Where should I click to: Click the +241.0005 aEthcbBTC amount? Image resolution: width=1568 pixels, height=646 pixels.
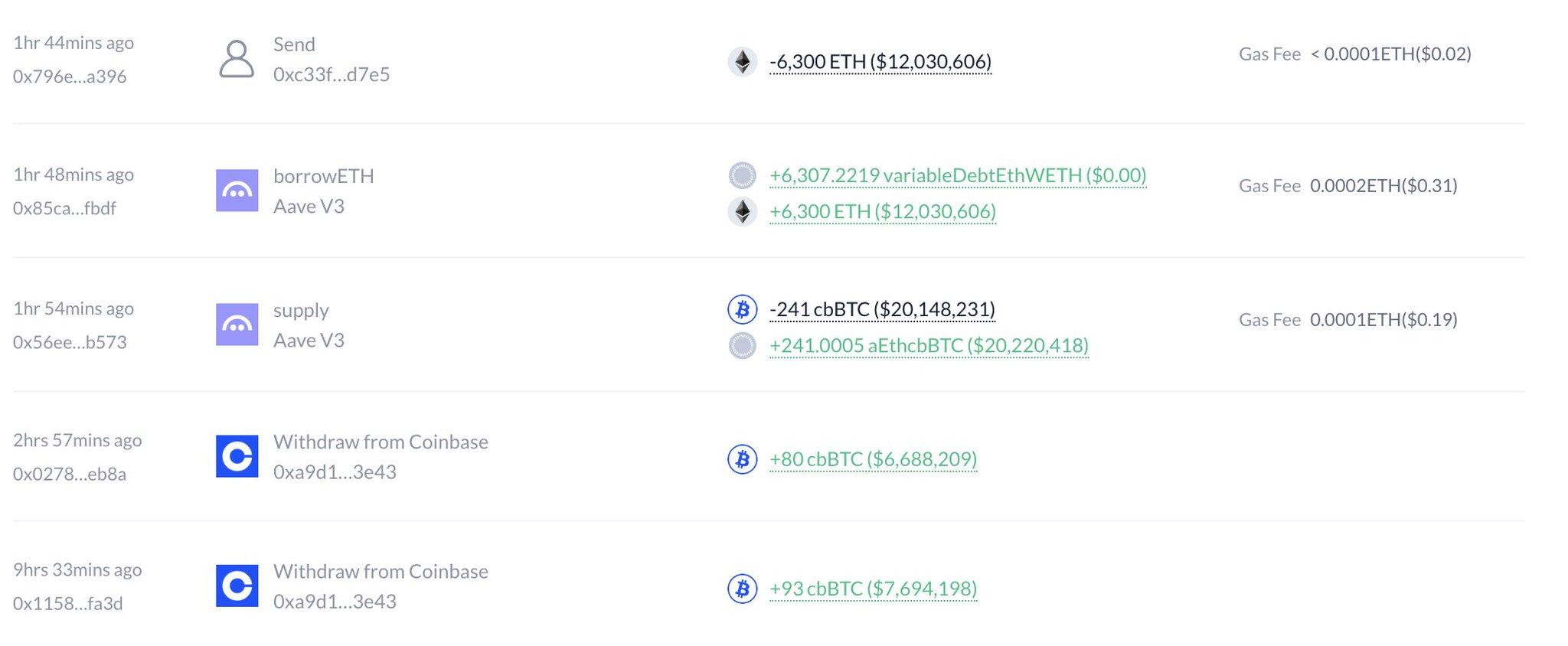tap(929, 346)
